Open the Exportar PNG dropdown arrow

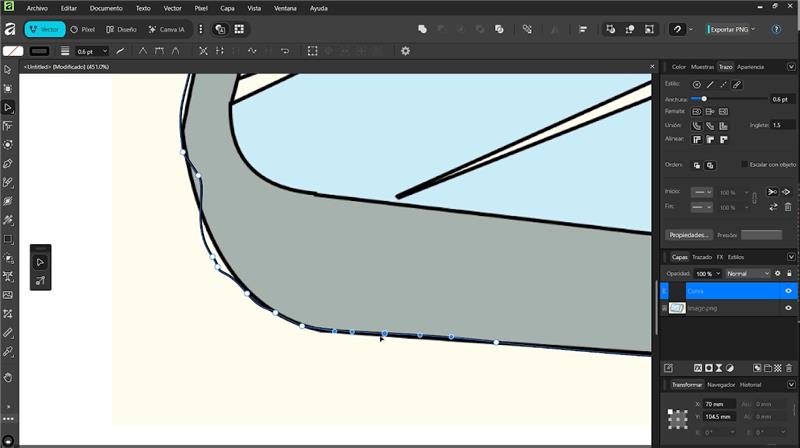(x=753, y=29)
